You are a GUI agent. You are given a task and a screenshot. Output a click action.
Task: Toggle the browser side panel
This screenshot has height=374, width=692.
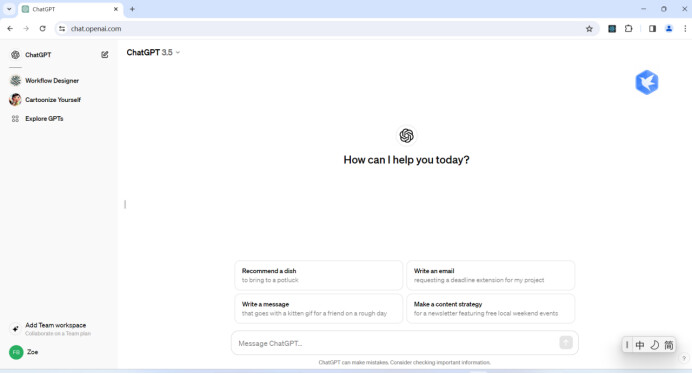click(x=652, y=29)
